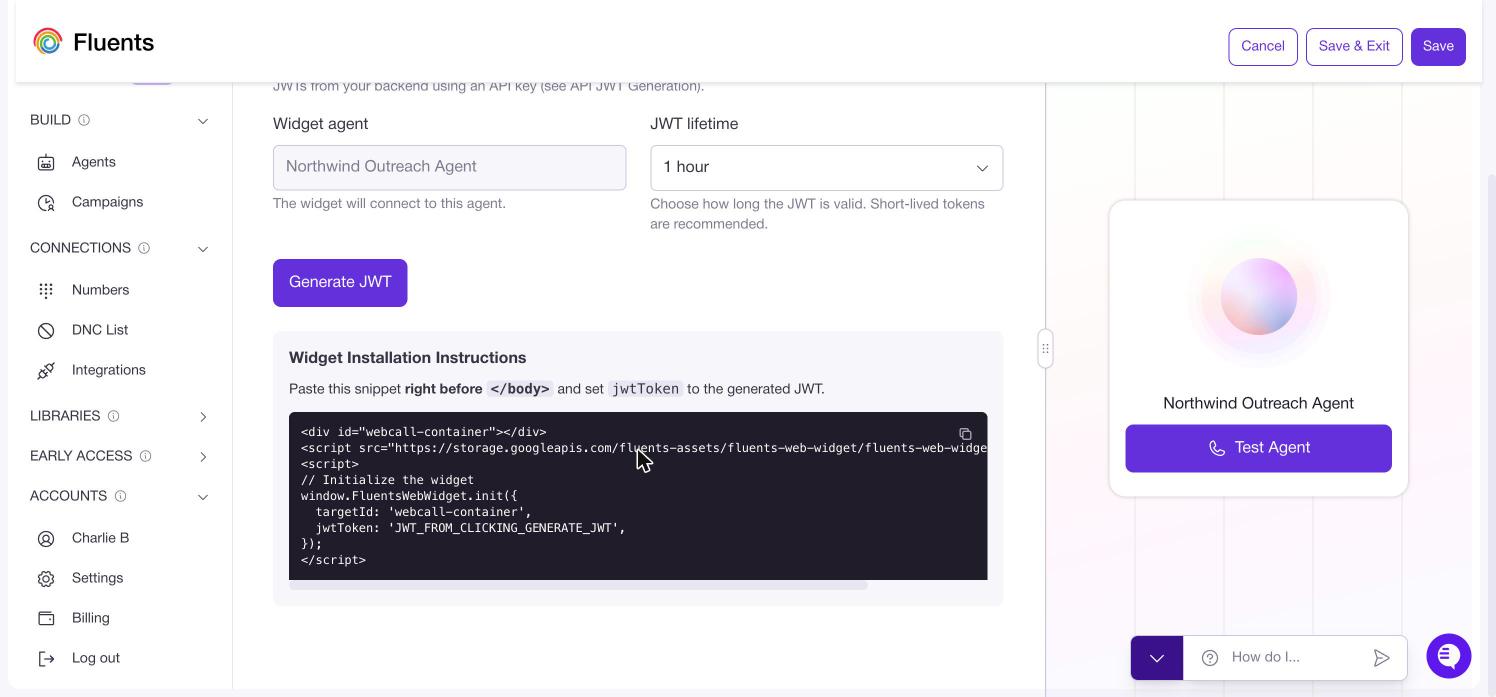Viewport: 1496px width, 697px height.
Task: Click the Northwind Outreach Agent preview title
Action: pos(1258,403)
